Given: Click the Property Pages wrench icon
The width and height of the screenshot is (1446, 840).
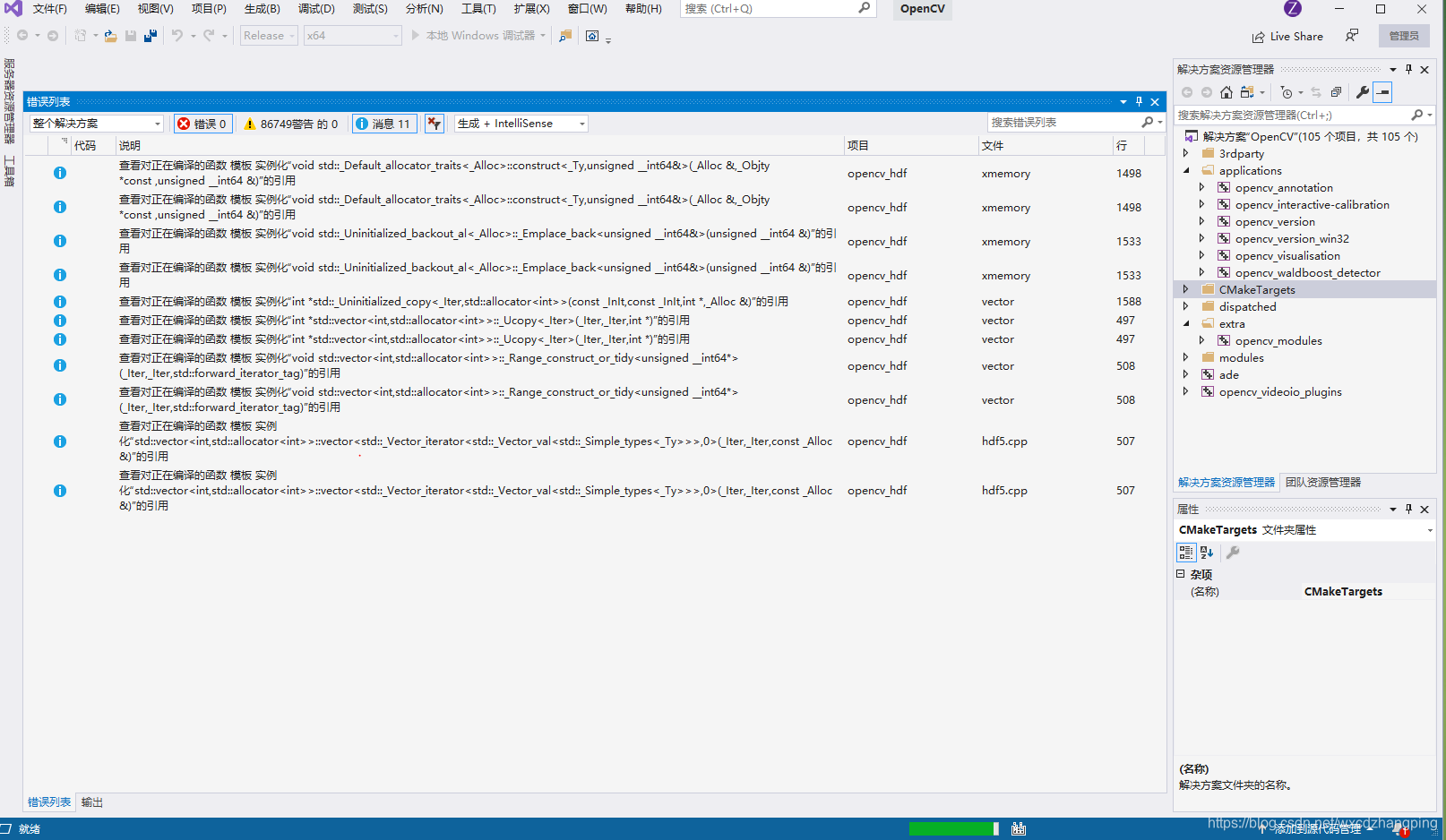Looking at the screenshot, I should pos(1233,553).
